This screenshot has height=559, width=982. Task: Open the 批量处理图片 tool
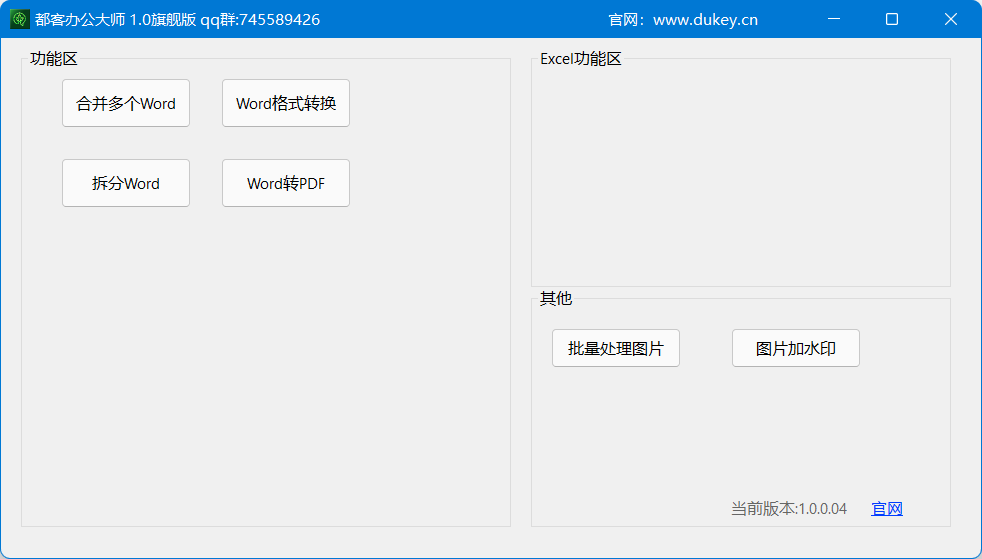click(x=616, y=348)
